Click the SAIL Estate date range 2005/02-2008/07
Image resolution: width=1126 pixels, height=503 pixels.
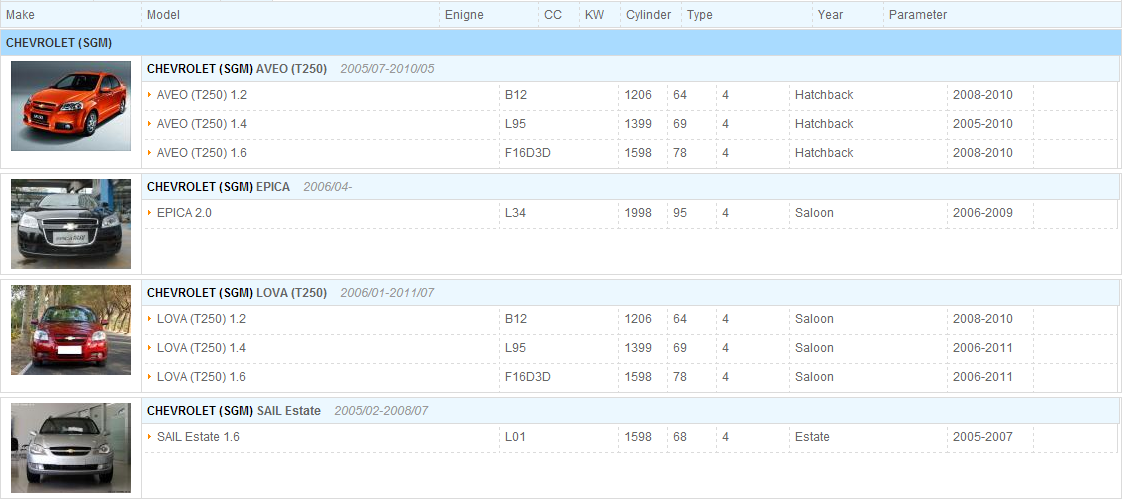[x=381, y=411]
